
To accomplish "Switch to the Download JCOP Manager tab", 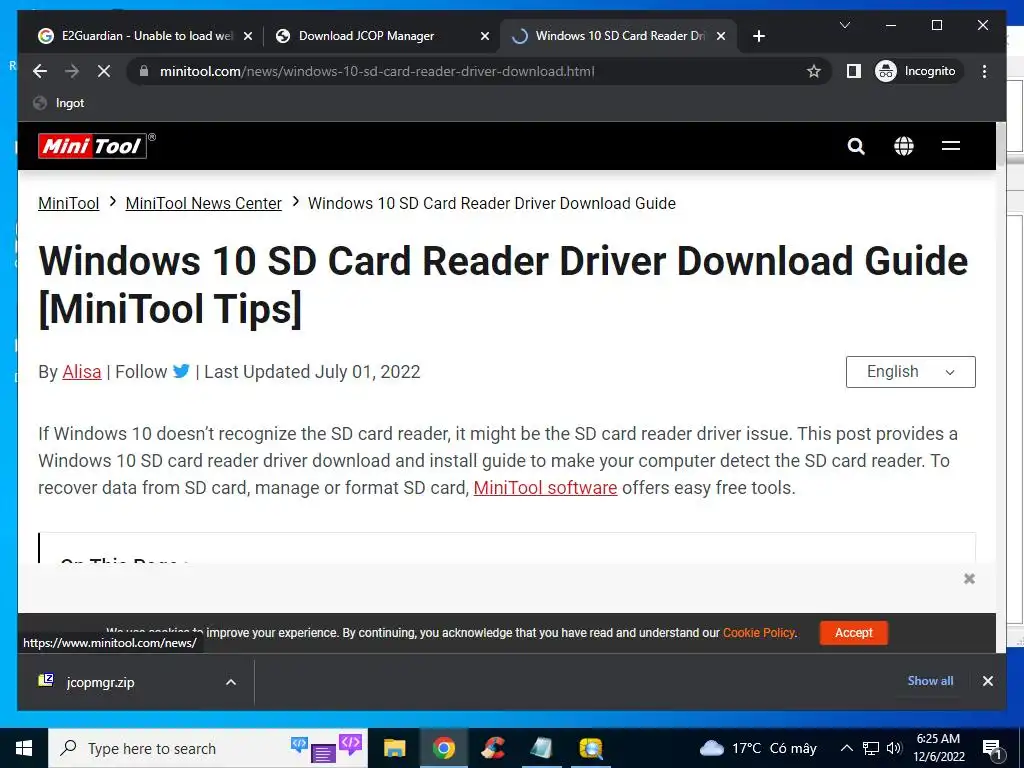I will point(382,36).
